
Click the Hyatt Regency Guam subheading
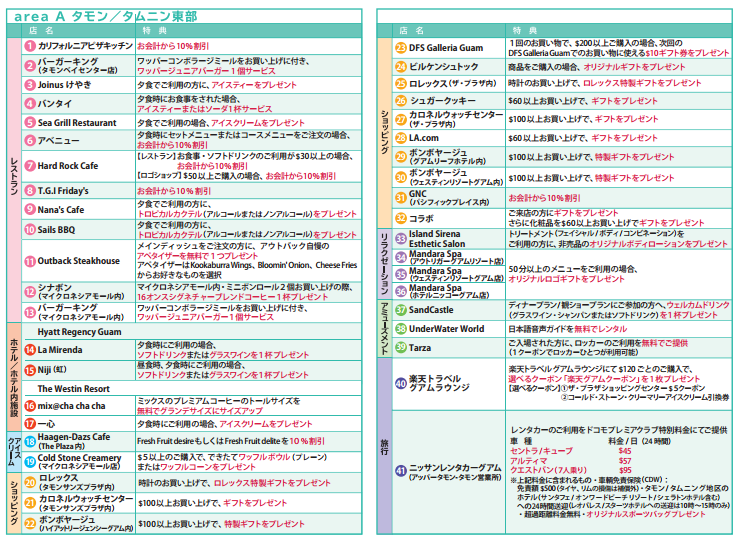pyautogui.click(x=79, y=332)
